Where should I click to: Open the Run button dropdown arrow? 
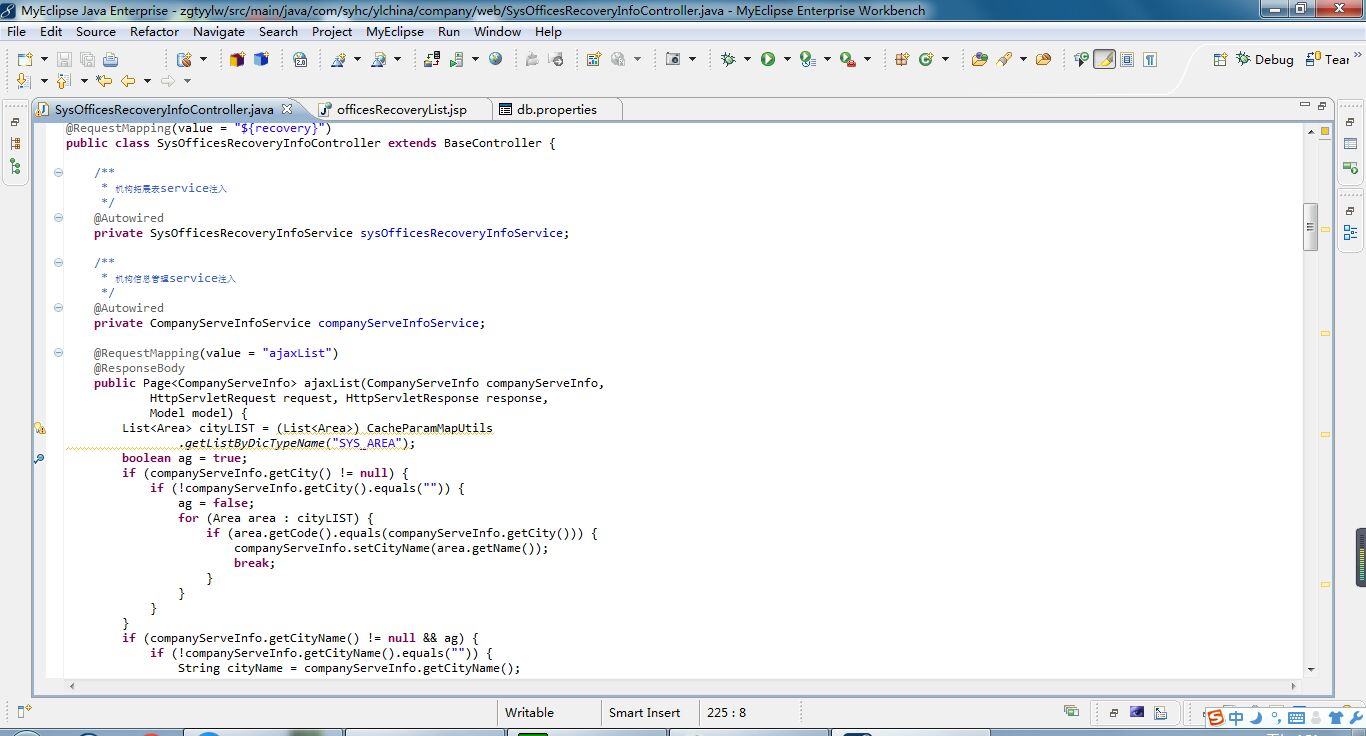(x=787, y=60)
